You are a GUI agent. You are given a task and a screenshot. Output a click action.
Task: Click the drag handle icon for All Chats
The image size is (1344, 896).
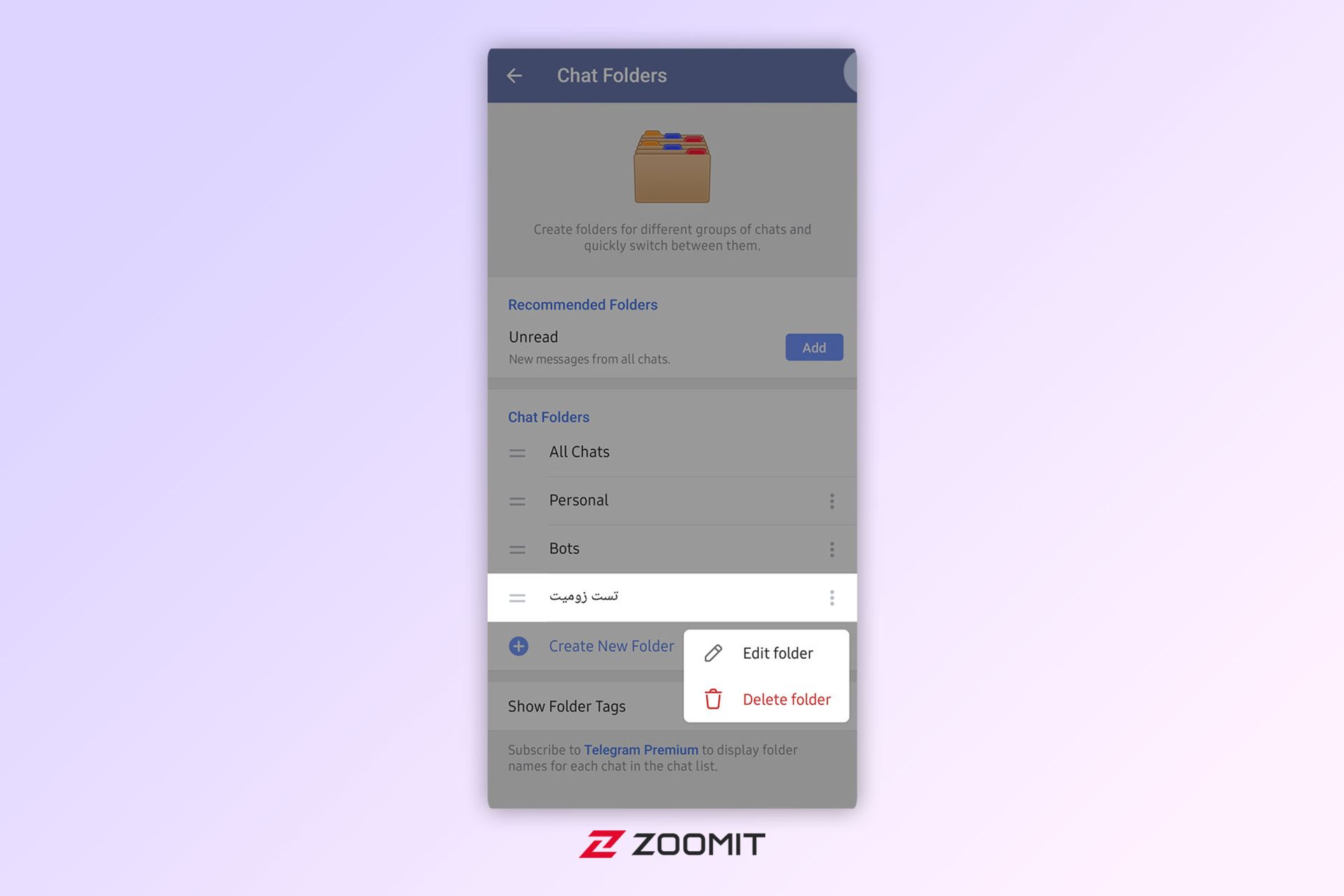[x=517, y=452]
